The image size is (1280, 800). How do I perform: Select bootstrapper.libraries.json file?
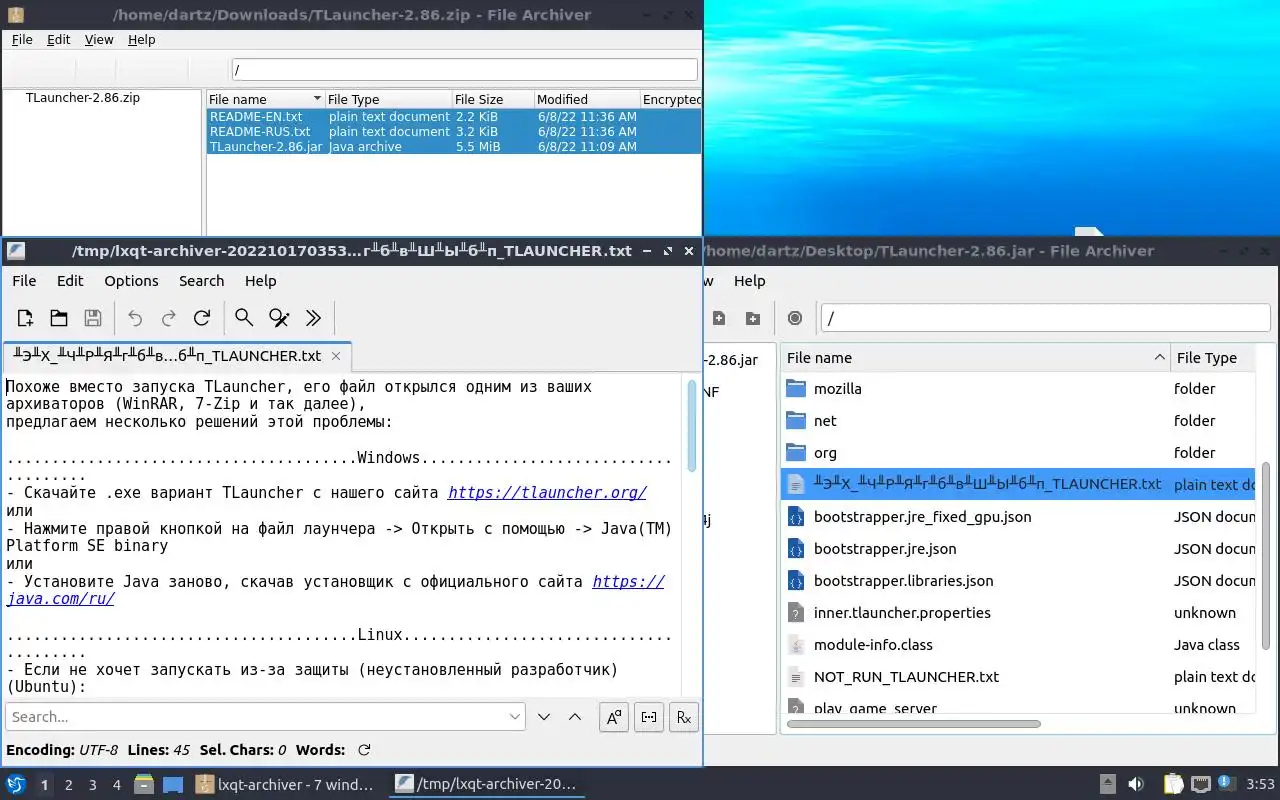(1018, 581)
